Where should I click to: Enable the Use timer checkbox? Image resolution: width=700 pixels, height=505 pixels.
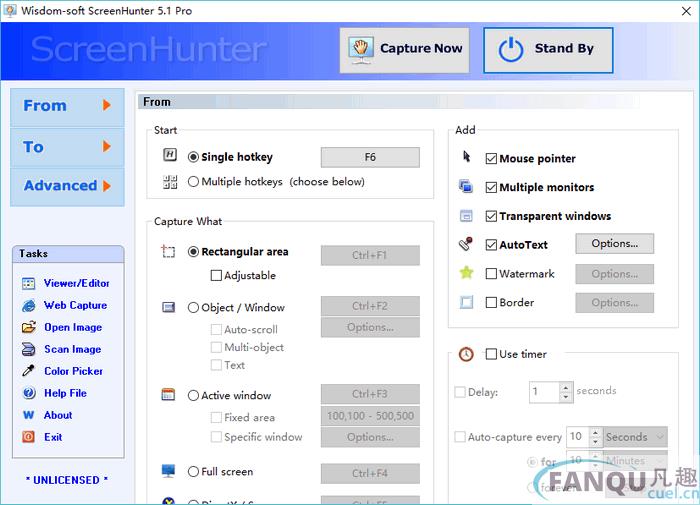click(491, 354)
